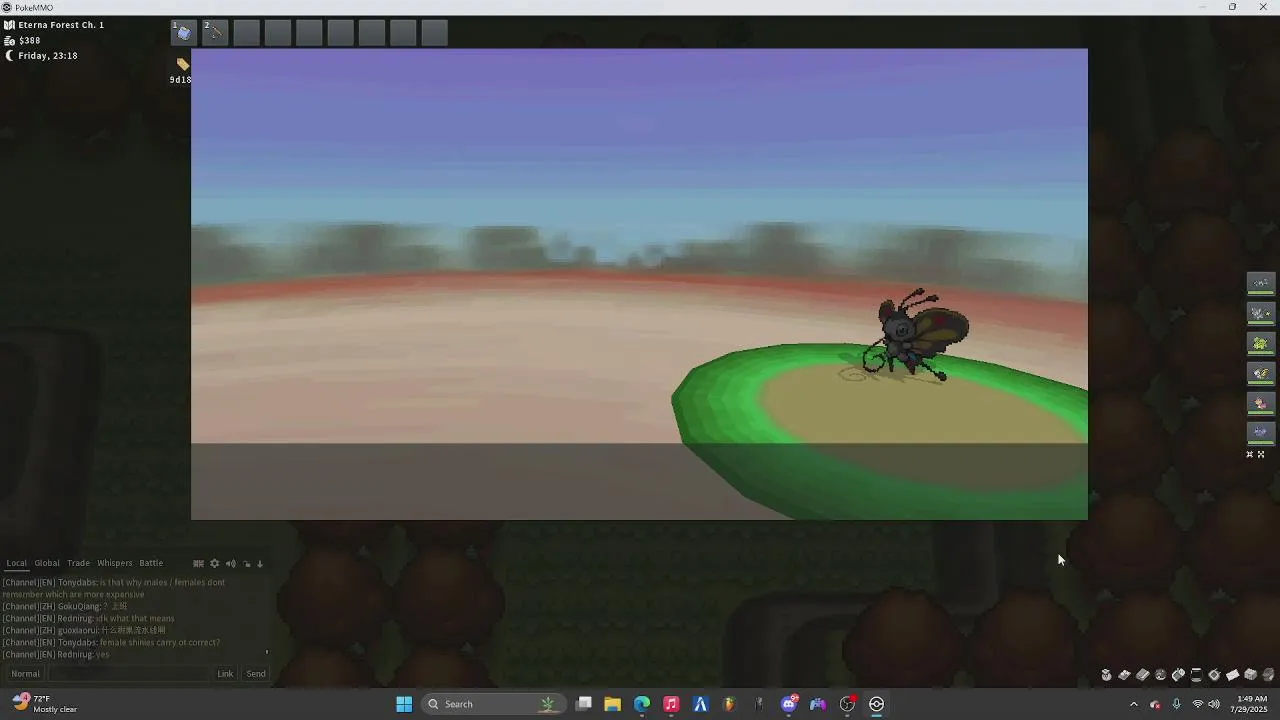Click the X icon below the party panel
This screenshot has width=1280, height=720.
click(x=1249, y=454)
